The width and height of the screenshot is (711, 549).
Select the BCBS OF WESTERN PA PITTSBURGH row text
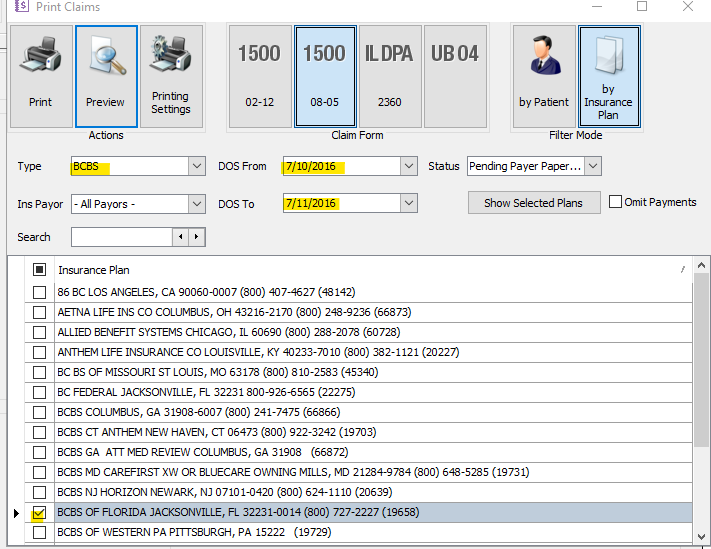tap(195, 532)
